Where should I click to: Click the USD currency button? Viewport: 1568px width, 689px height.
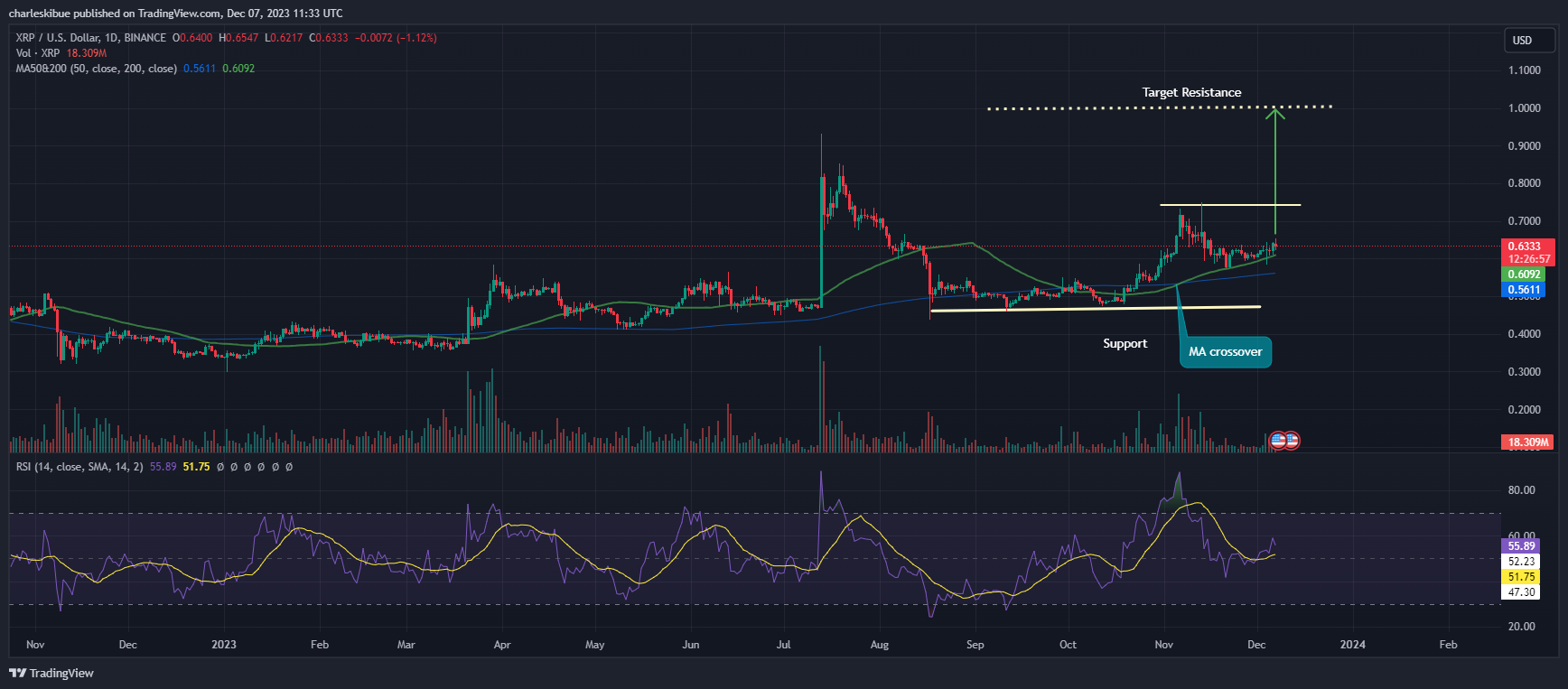(1529, 40)
